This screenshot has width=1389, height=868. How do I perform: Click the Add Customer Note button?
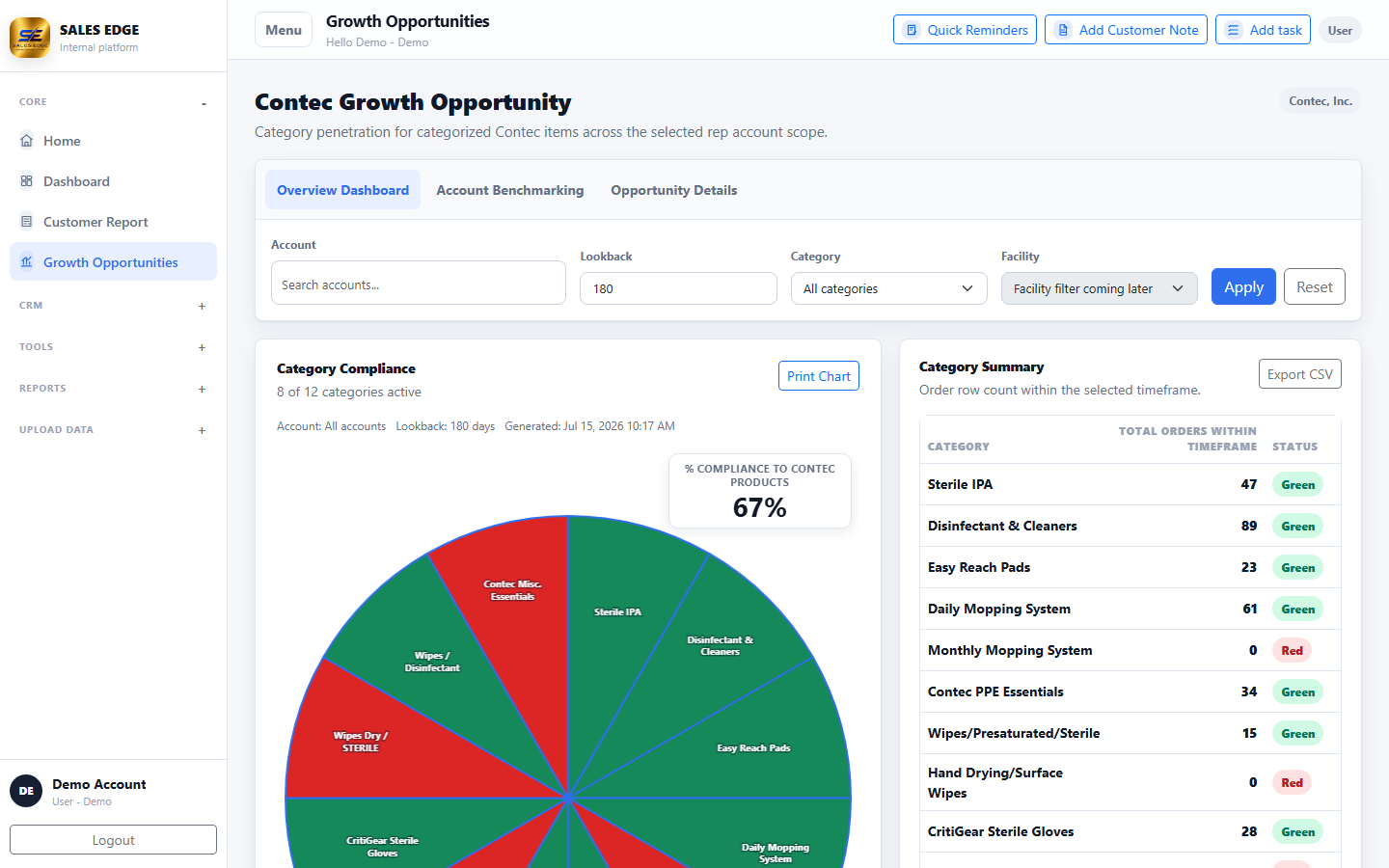pyautogui.click(x=1126, y=30)
